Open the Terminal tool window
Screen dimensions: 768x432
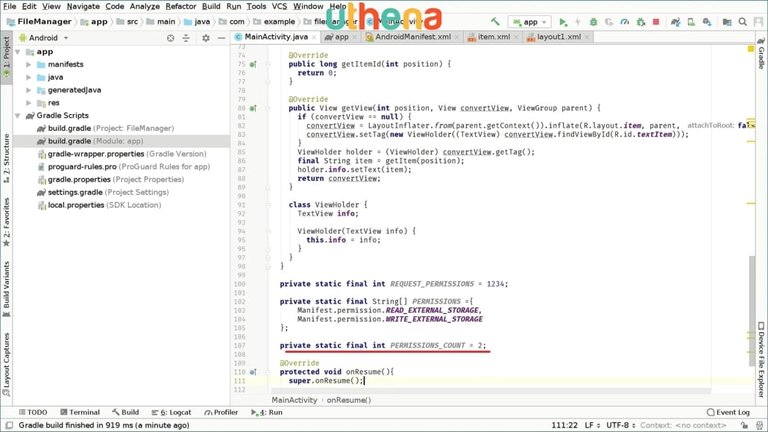tap(78, 412)
